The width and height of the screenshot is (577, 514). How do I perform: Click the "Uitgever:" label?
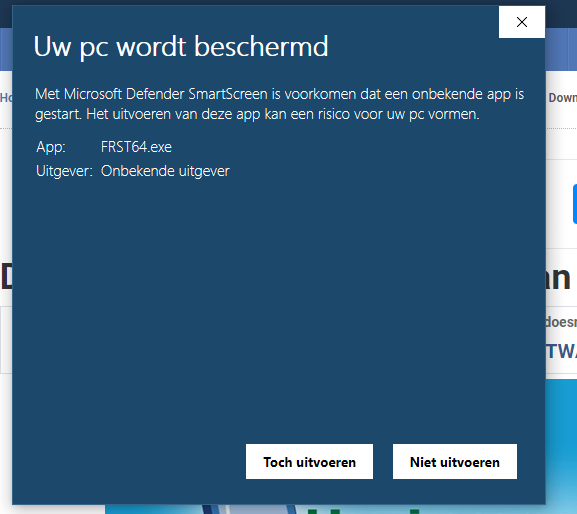point(64,171)
